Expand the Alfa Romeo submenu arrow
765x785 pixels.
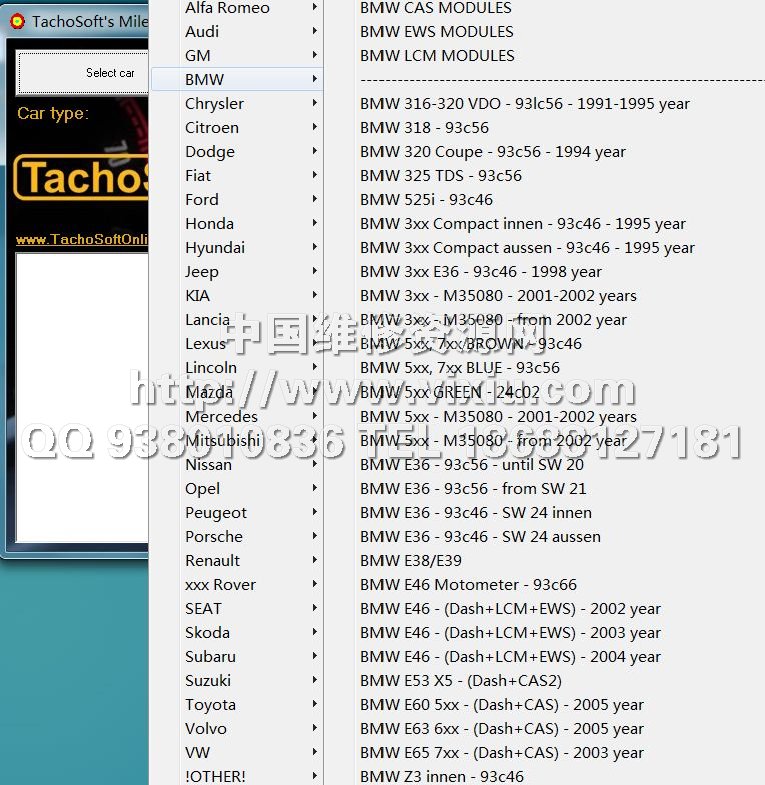coord(315,8)
